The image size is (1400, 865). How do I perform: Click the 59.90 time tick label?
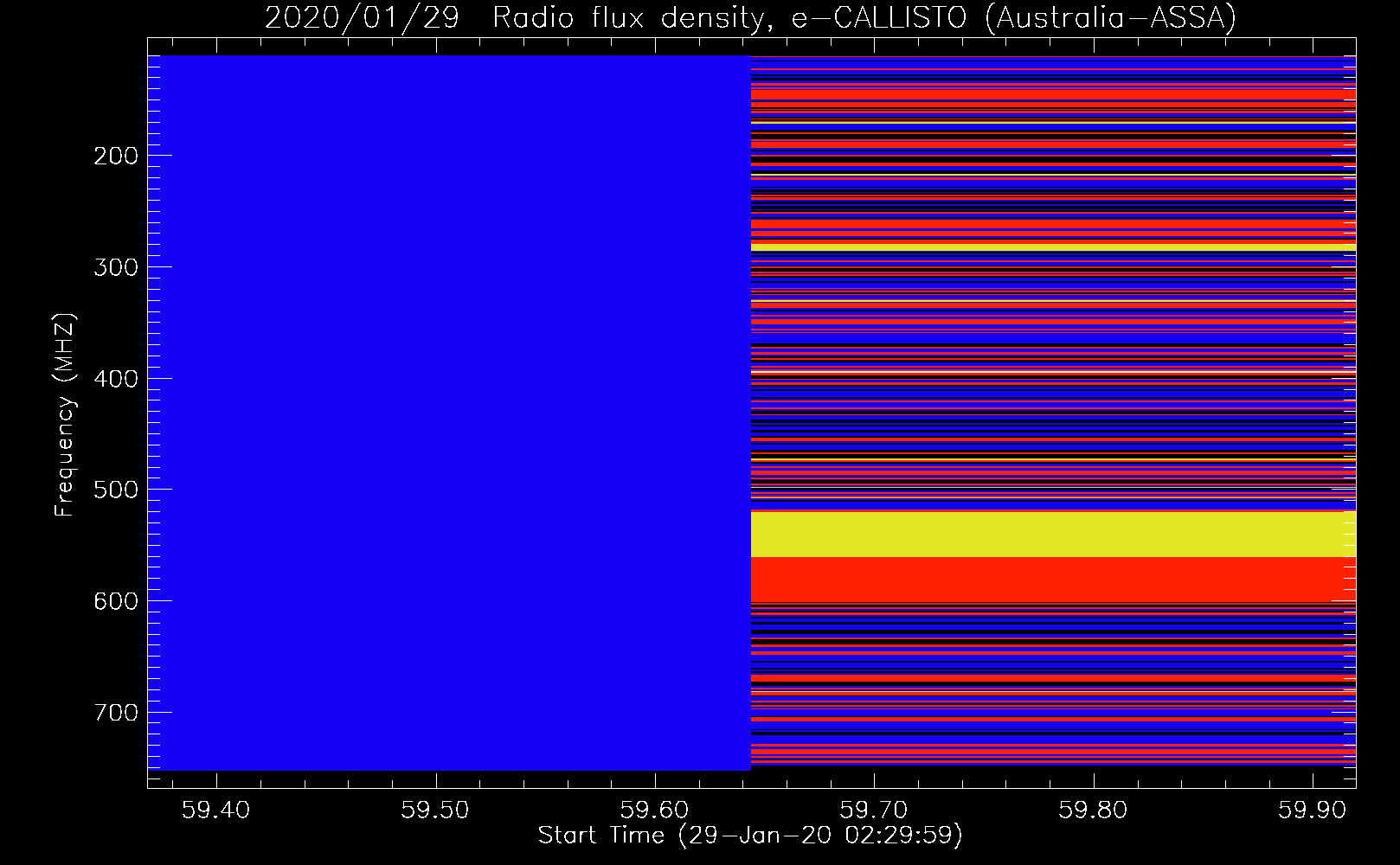pos(1313,810)
